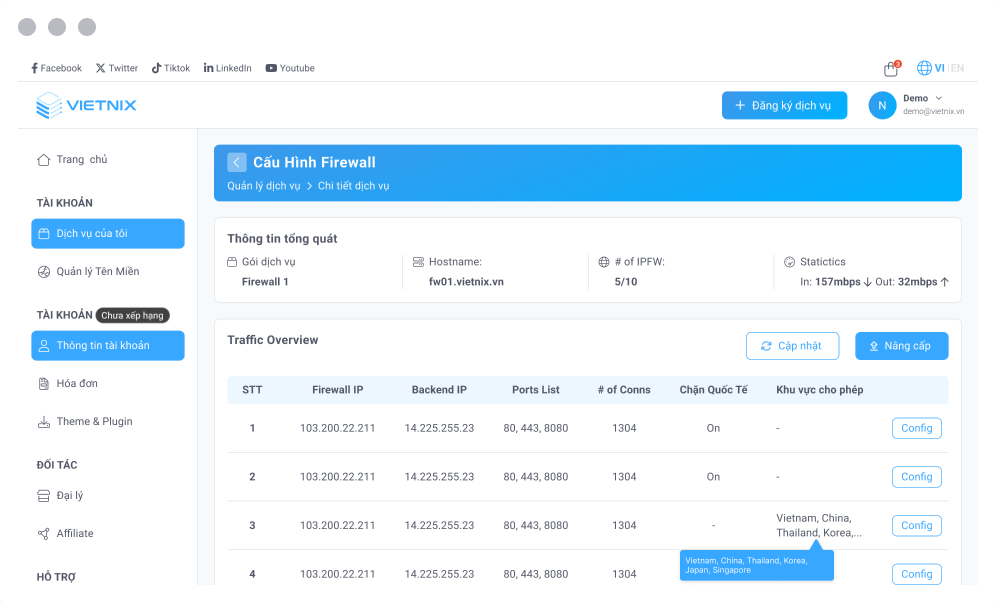The width and height of the screenshot is (996, 603).
Task: Click the globe language icon
Action: tap(924, 68)
